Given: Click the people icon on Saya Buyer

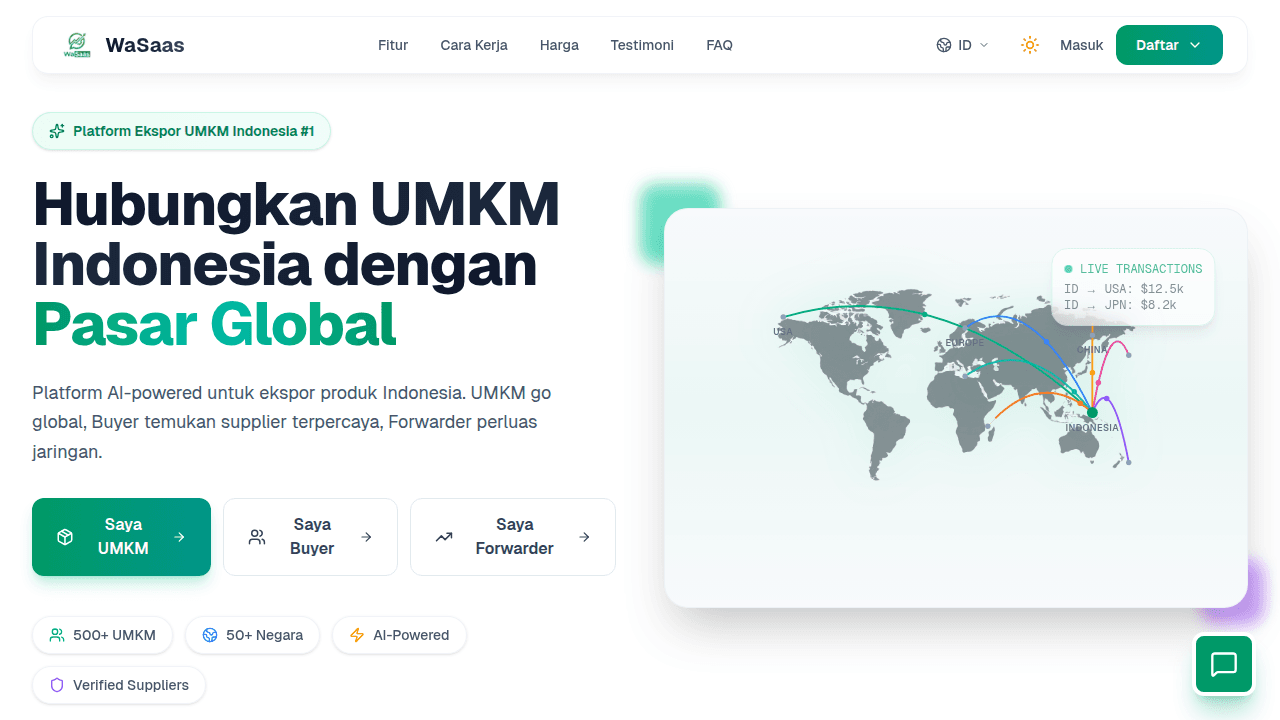Looking at the screenshot, I should tap(257, 537).
